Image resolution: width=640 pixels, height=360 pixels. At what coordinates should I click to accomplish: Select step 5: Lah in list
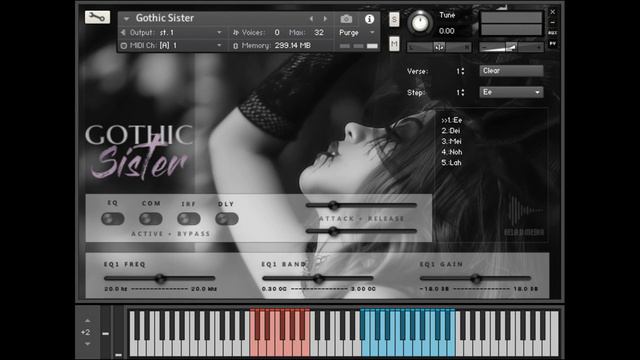(x=451, y=162)
